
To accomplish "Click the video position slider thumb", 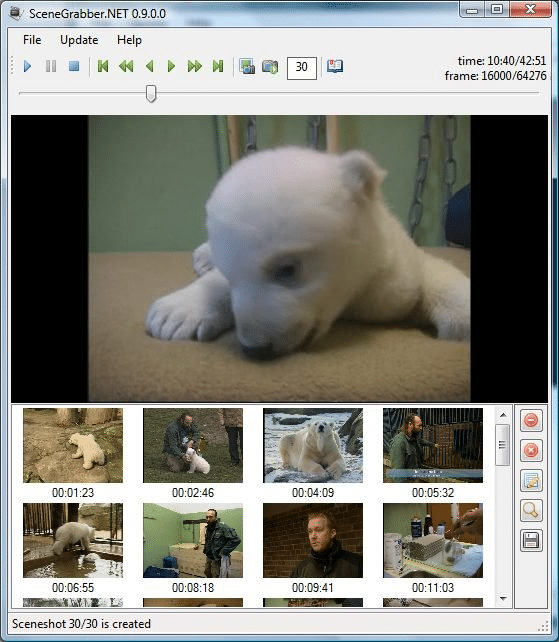I will click(151, 93).
